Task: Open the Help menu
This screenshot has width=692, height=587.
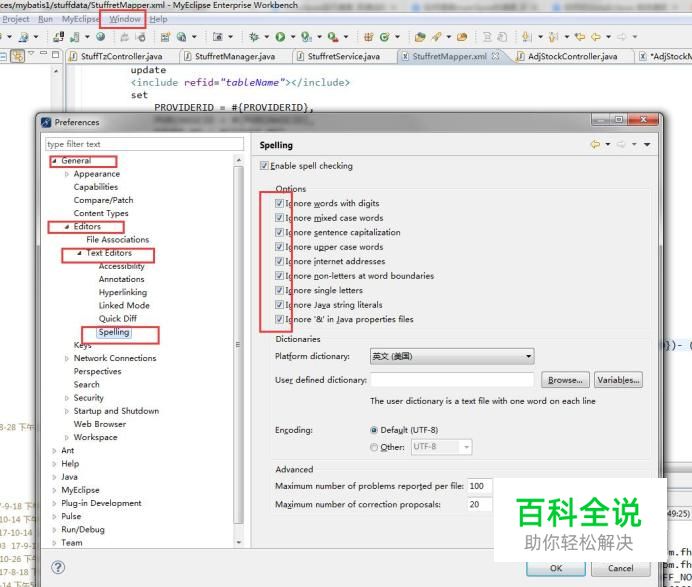Action: coord(158,19)
